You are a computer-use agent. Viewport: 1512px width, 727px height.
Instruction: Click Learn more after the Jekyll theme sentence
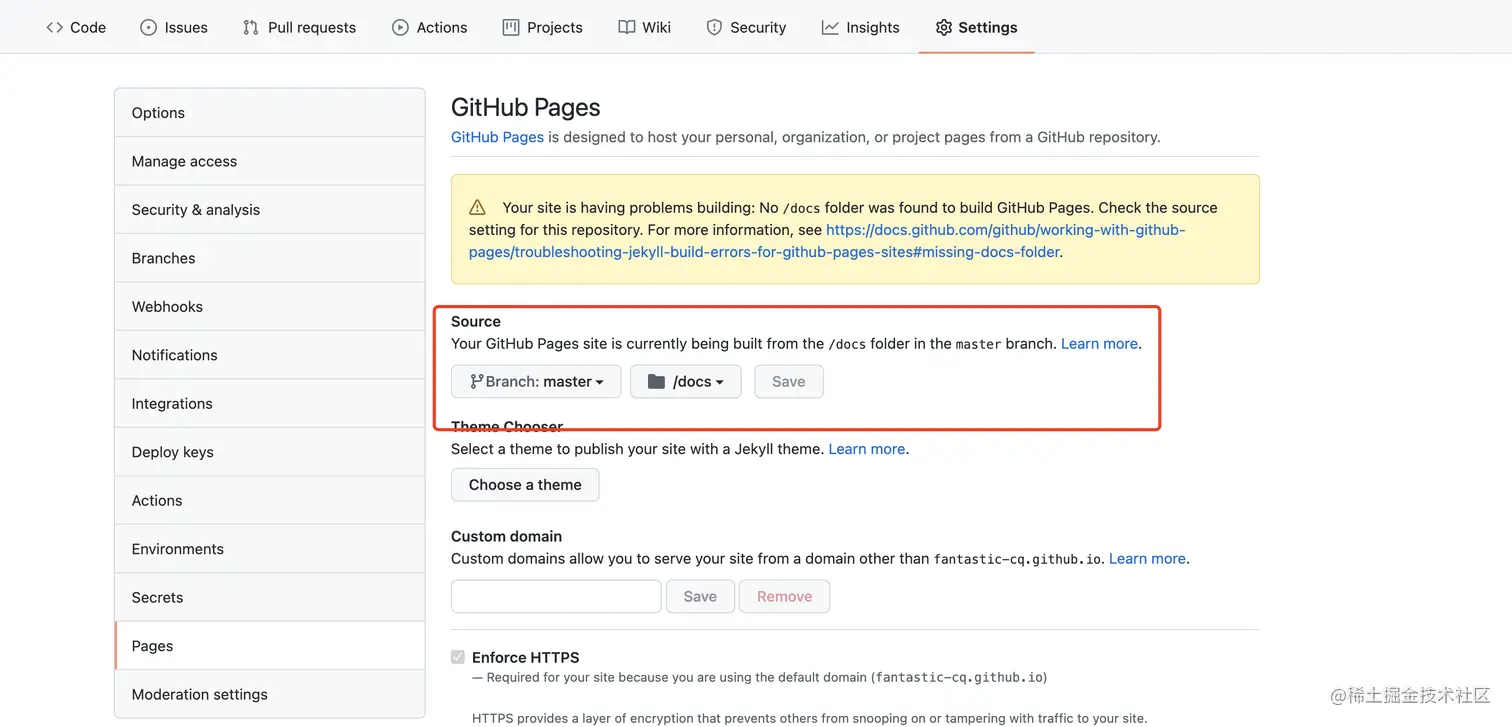click(x=867, y=449)
